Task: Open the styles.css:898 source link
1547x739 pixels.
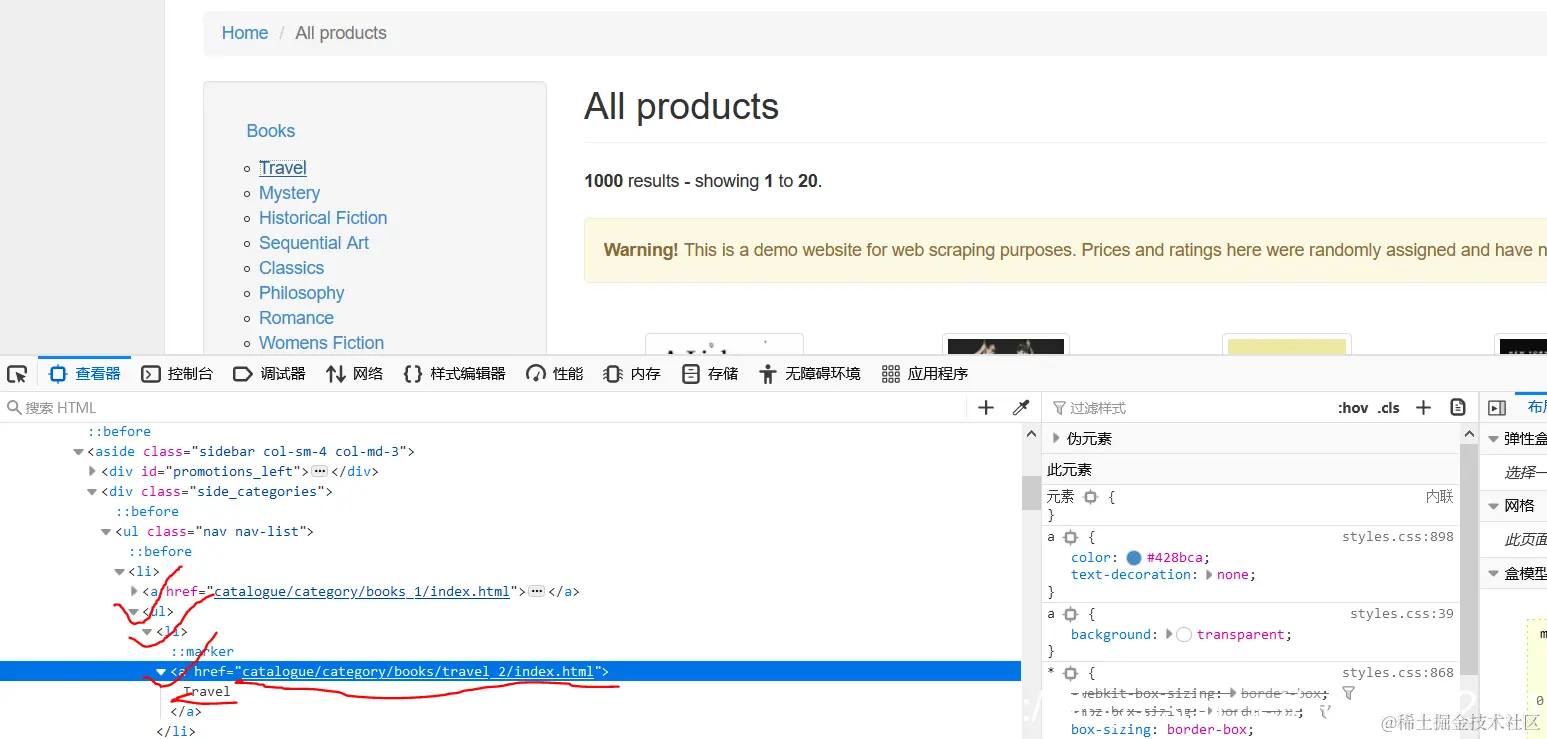Action: pos(1397,537)
